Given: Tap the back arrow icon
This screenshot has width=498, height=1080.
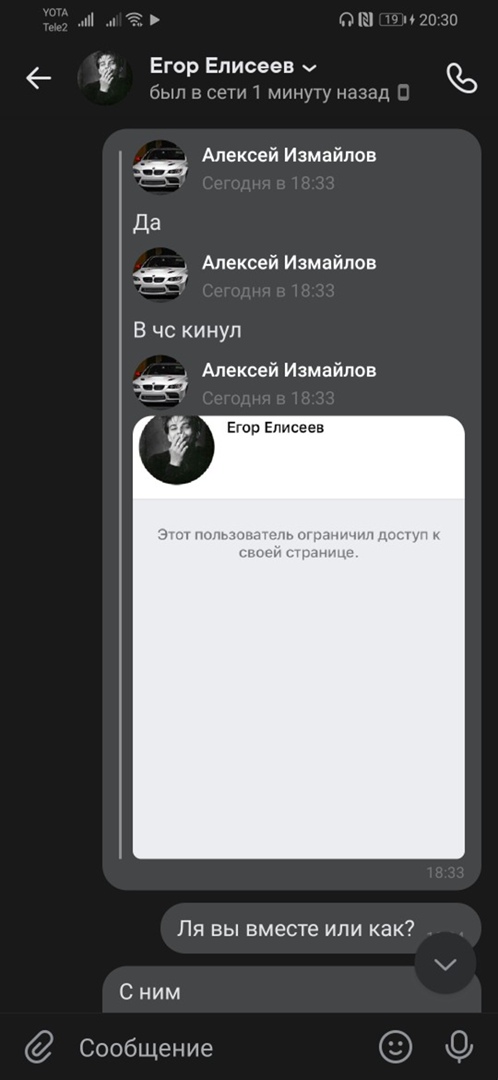Looking at the screenshot, I should [x=39, y=79].
